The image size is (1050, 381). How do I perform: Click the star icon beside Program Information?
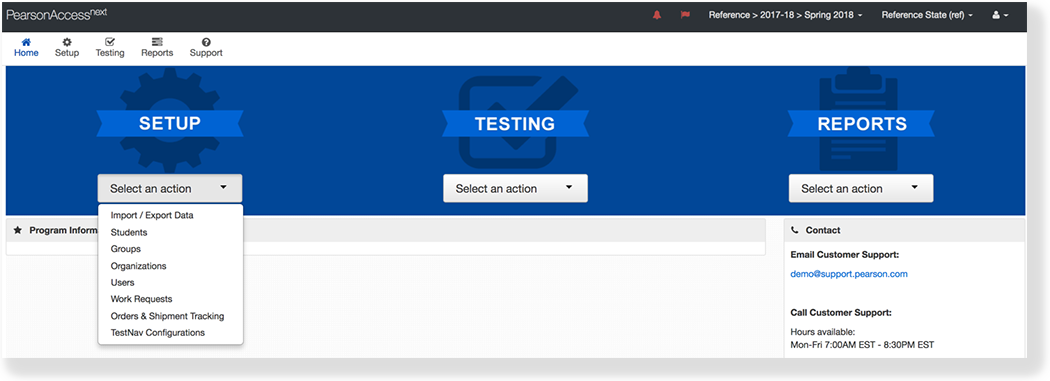pyautogui.click(x=18, y=230)
